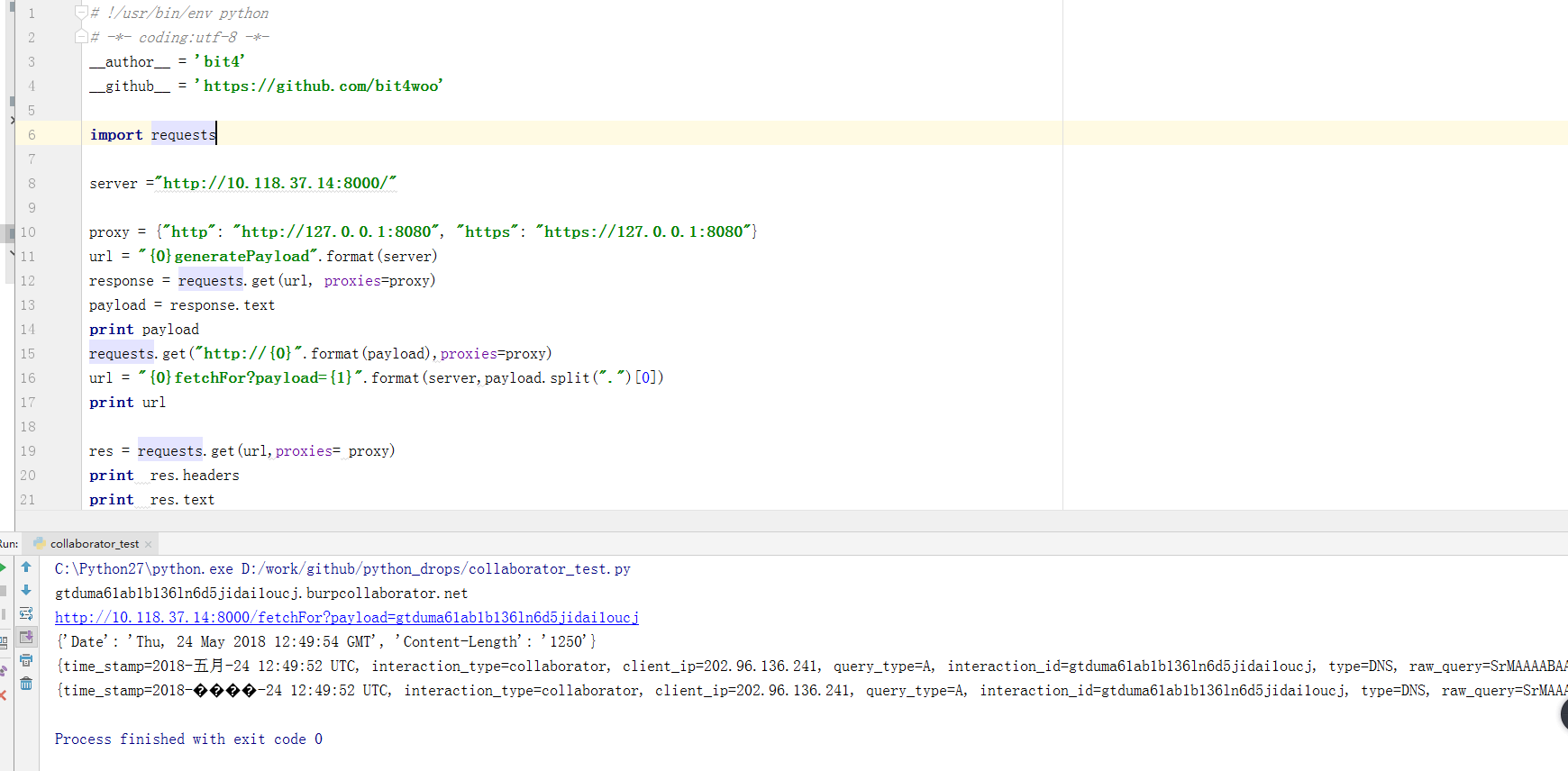Click the 'bit4' author string on line 3
The height and width of the screenshot is (771, 1568).
220,62
